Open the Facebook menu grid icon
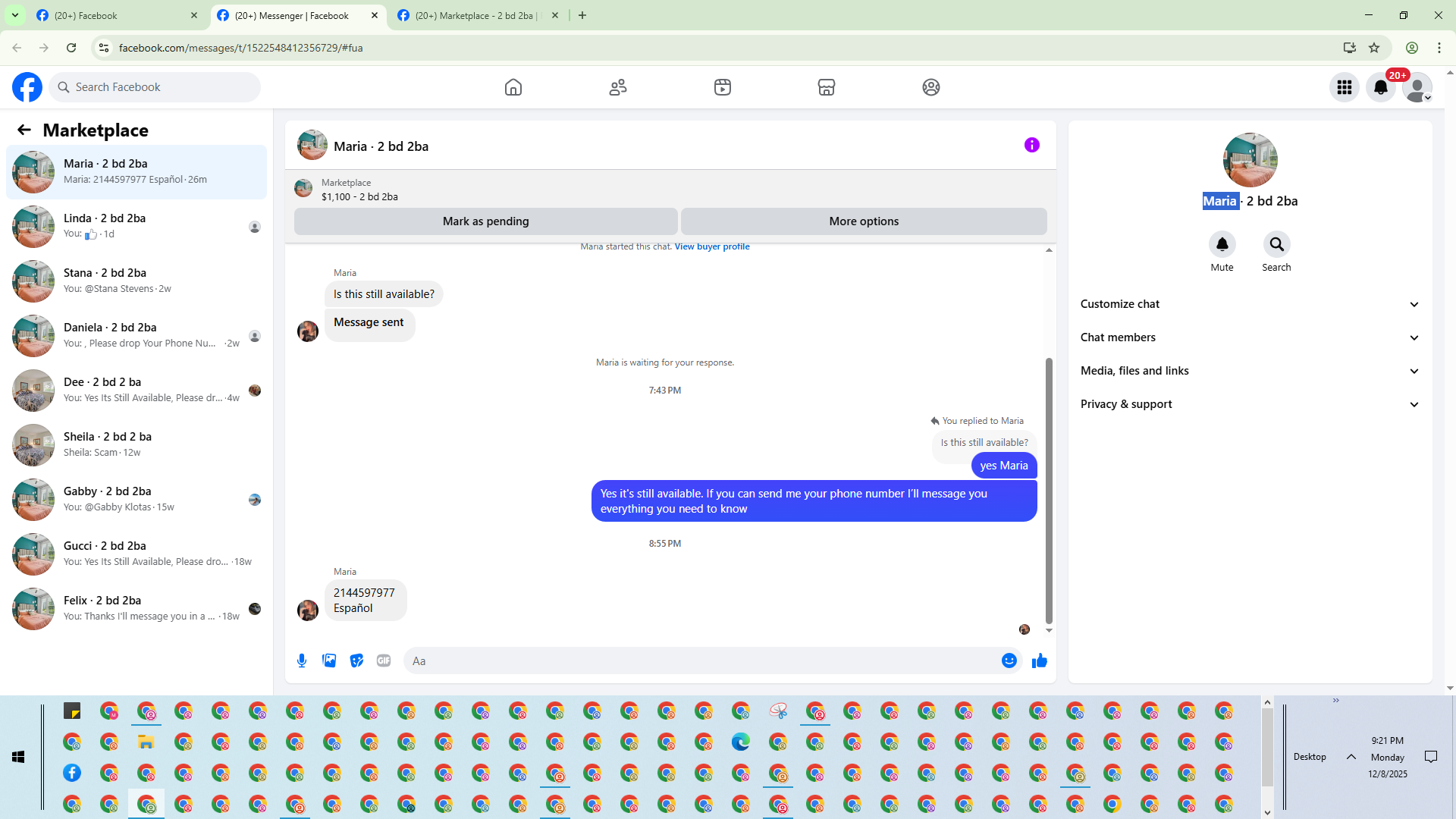The height and width of the screenshot is (819, 1456). click(x=1345, y=87)
